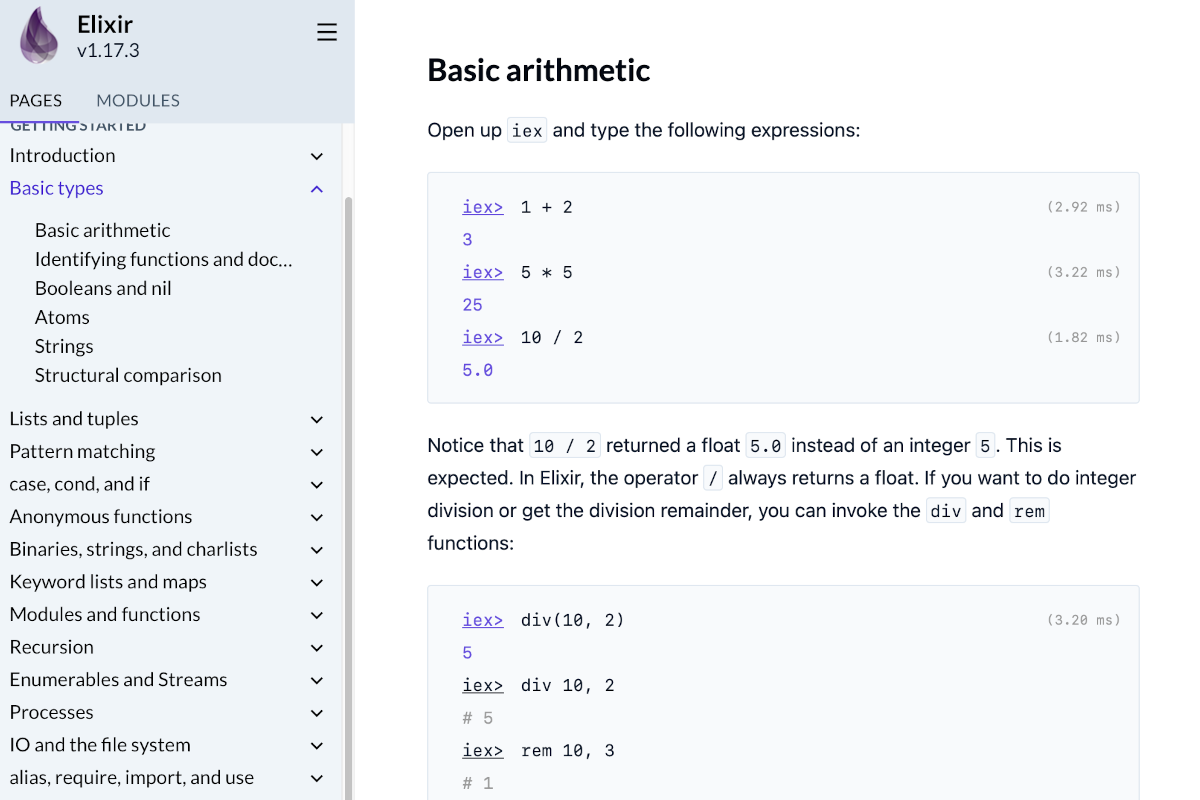The width and height of the screenshot is (1200, 800).
Task: Click the inline code div
Action: (x=946, y=511)
